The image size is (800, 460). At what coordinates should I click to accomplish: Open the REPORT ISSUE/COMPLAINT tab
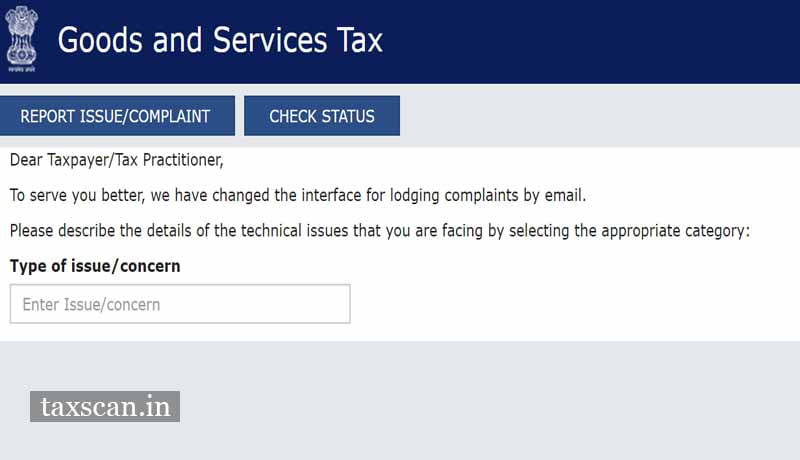[116, 116]
